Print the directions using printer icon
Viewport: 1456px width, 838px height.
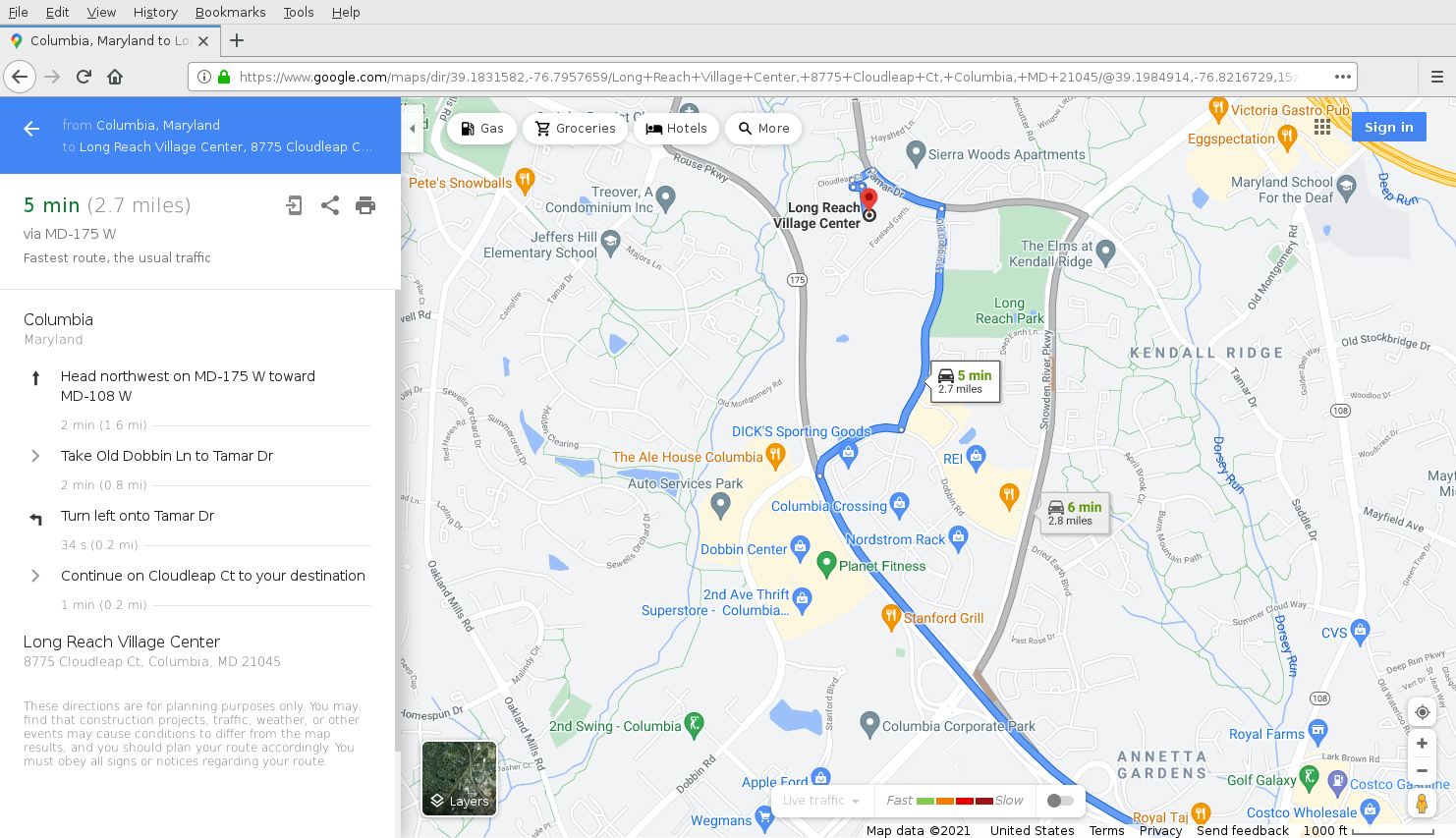pos(365,205)
